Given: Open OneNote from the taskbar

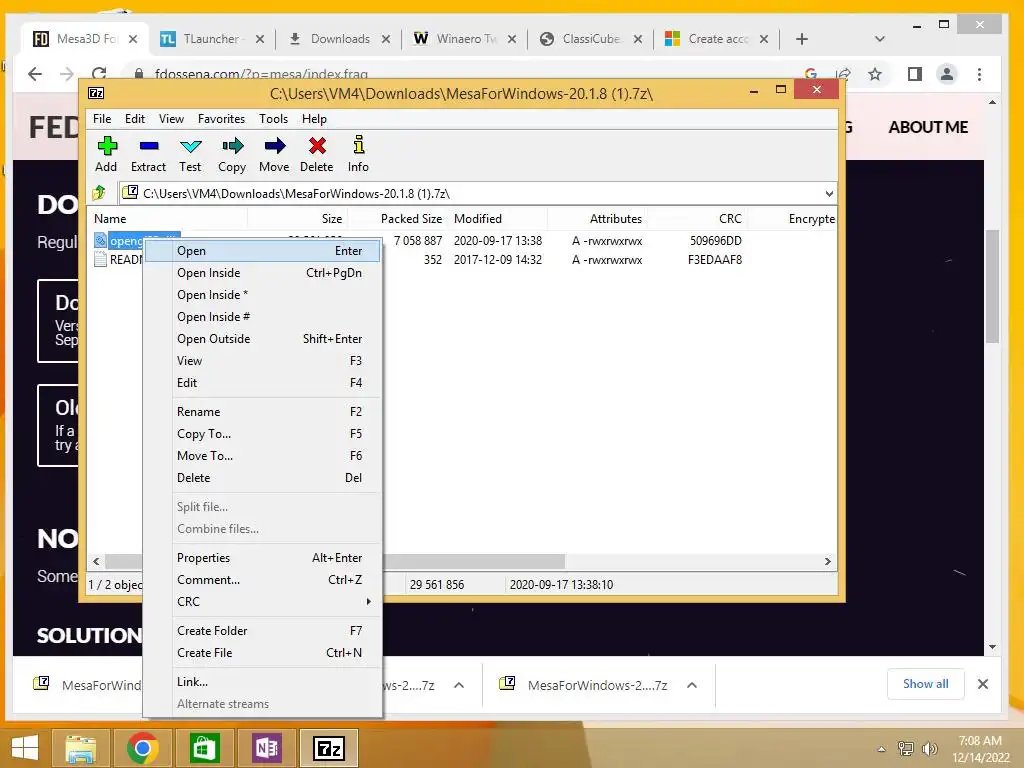Looking at the screenshot, I should coord(266,748).
